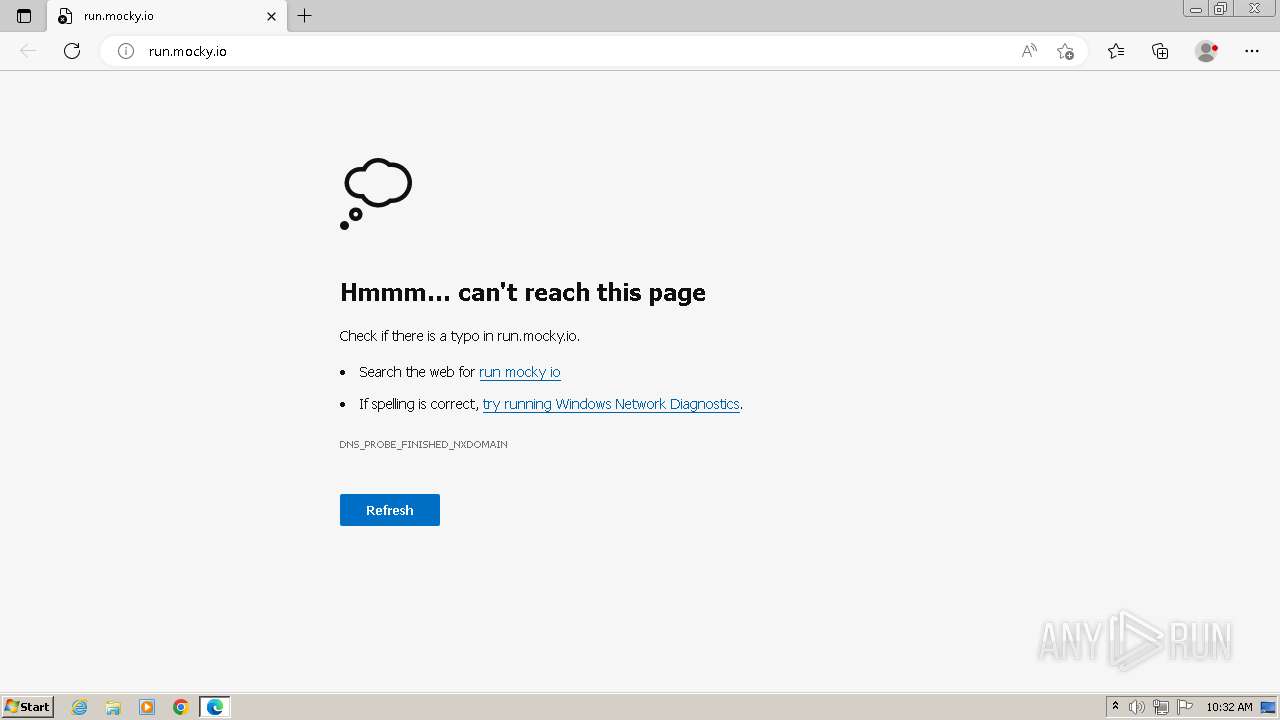Image resolution: width=1280 pixels, height=720 pixels.
Task: Click the DNS_PROBE_FINISHED_NXDOMAIN error text
Action: pyautogui.click(x=423, y=444)
